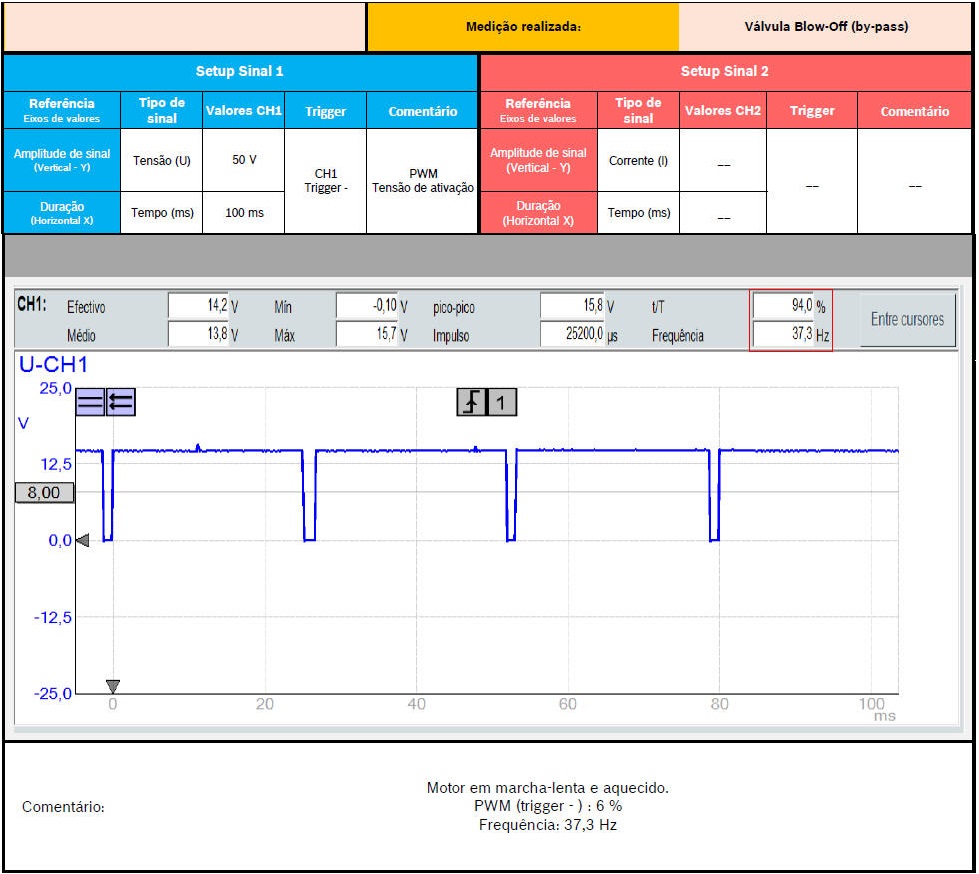979x874 pixels.
Task: Click the horizontal lines icon above waveform
Action: pyautogui.click(x=90, y=402)
